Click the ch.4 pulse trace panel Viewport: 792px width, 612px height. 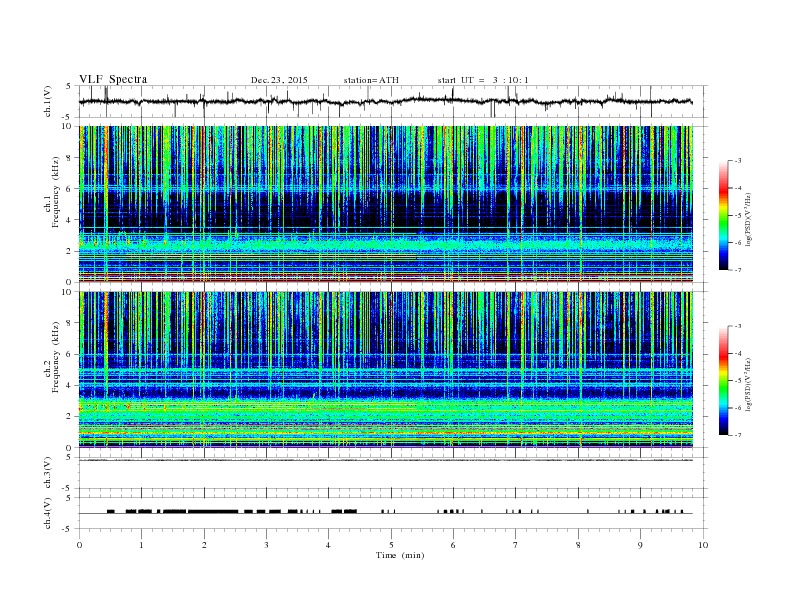pos(392,513)
